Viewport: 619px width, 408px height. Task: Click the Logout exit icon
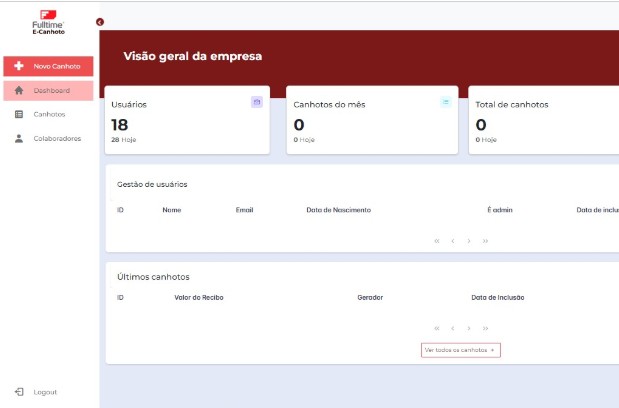[x=19, y=392]
